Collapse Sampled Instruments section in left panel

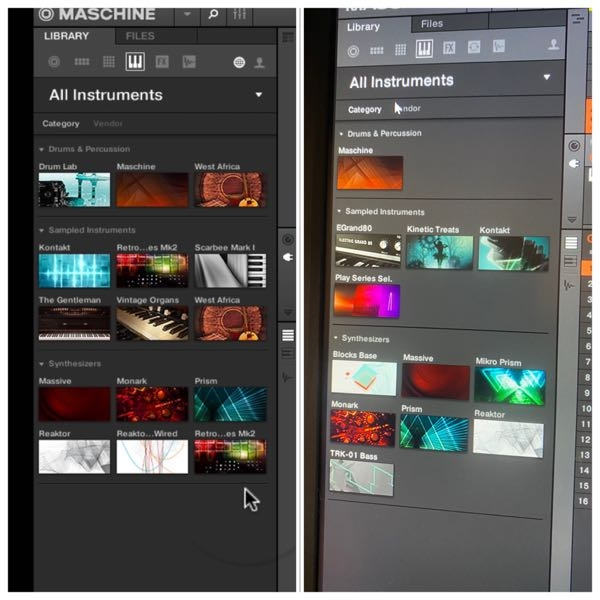pyautogui.click(x=41, y=230)
